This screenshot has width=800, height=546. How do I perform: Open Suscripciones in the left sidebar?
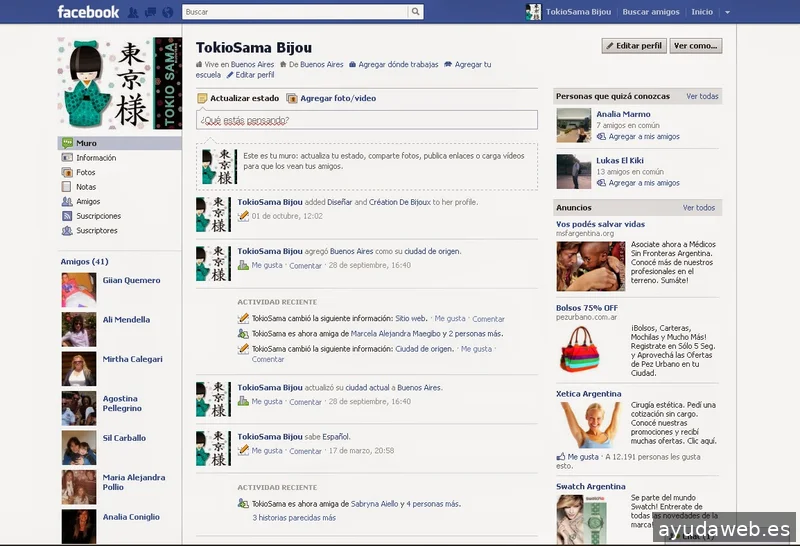pos(98,216)
